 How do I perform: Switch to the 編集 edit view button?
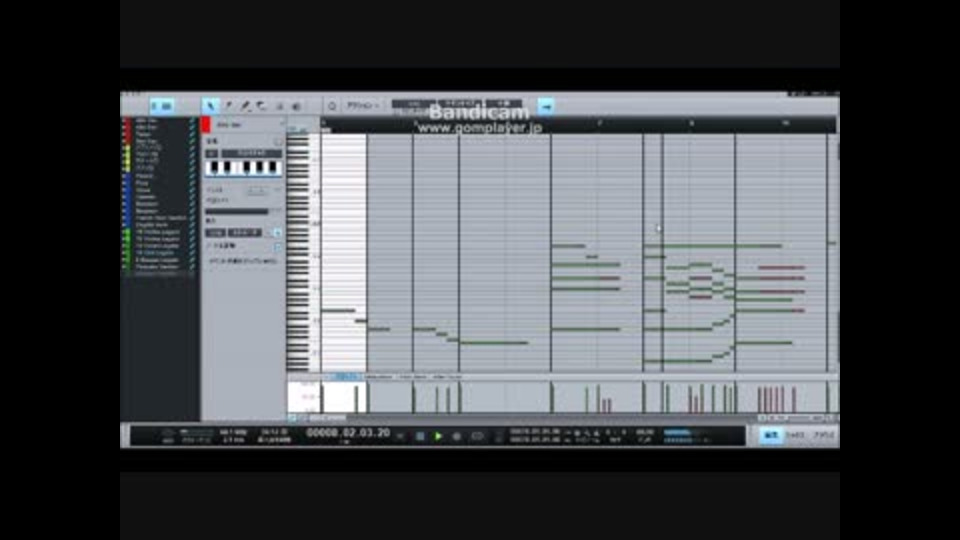point(771,435)
